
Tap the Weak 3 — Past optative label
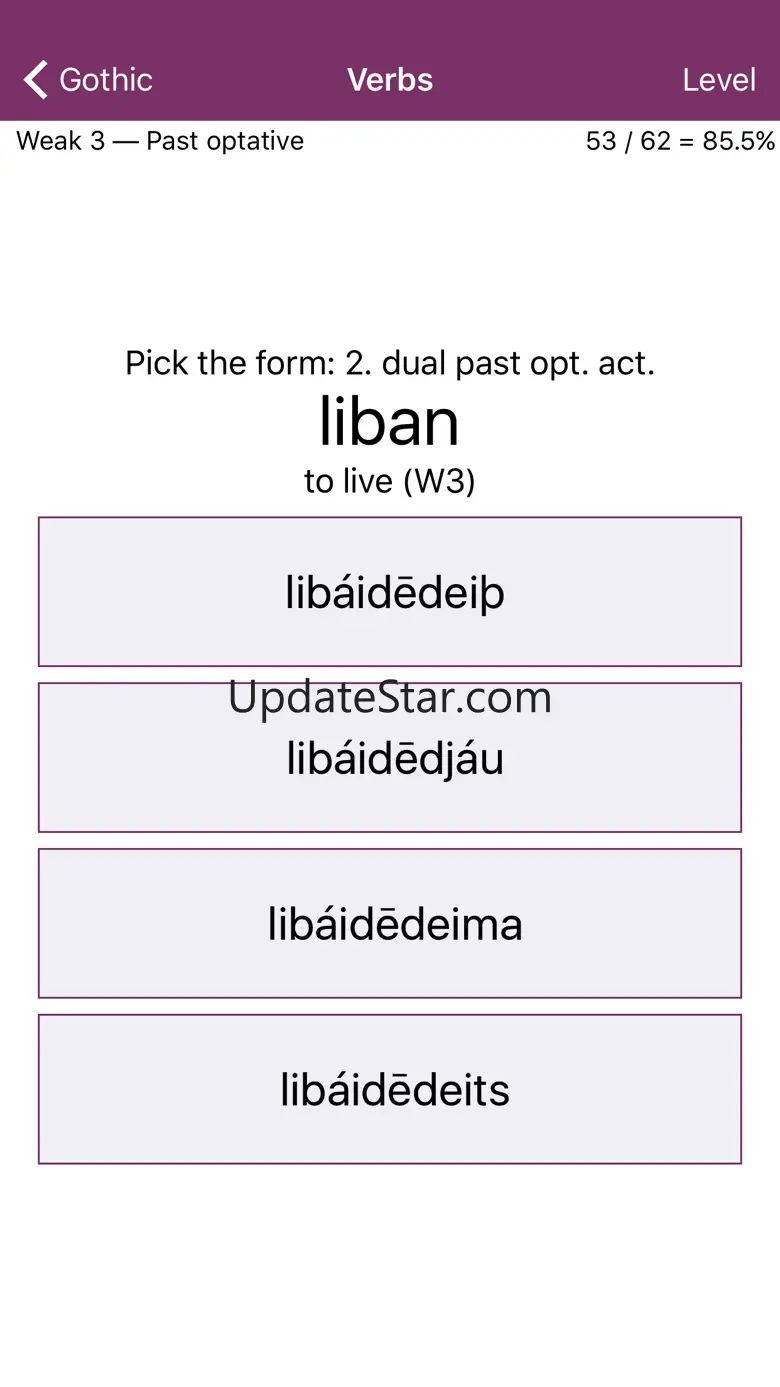coord(160,141)
